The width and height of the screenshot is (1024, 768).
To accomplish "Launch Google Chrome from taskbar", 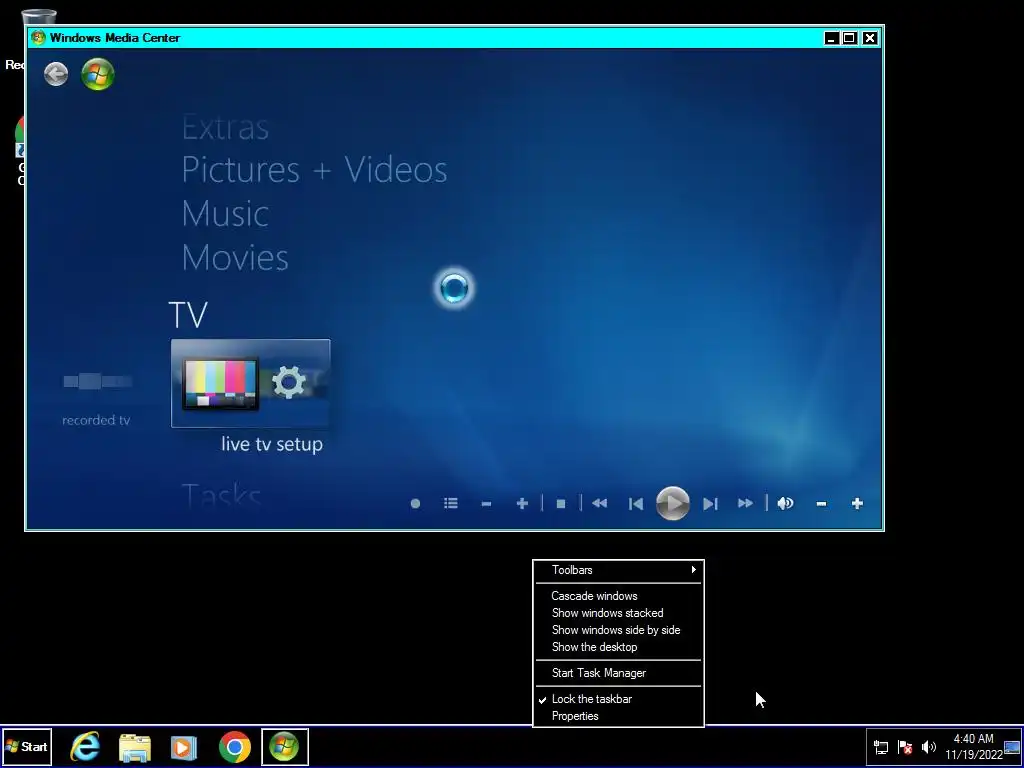I will click(234, 746).
